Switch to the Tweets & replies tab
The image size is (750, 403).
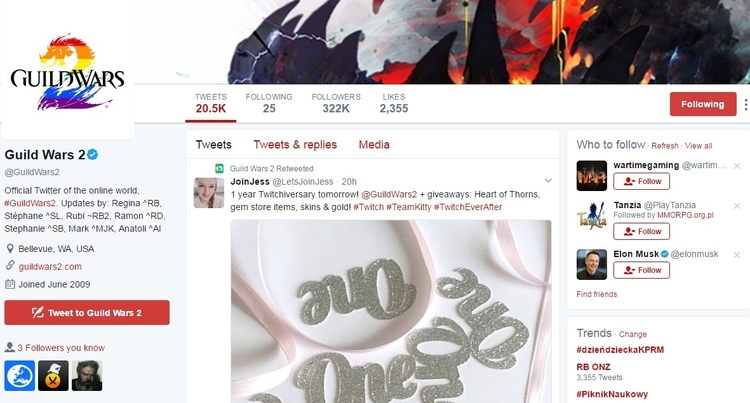(295, 144)
